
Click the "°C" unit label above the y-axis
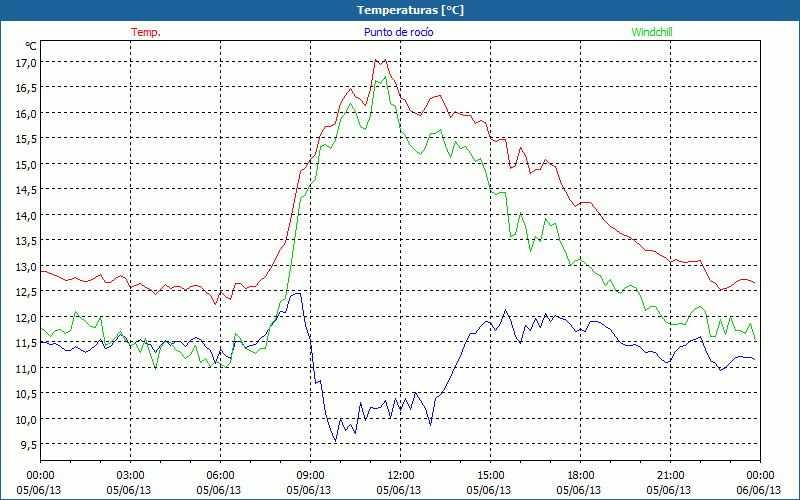[31, 46]
